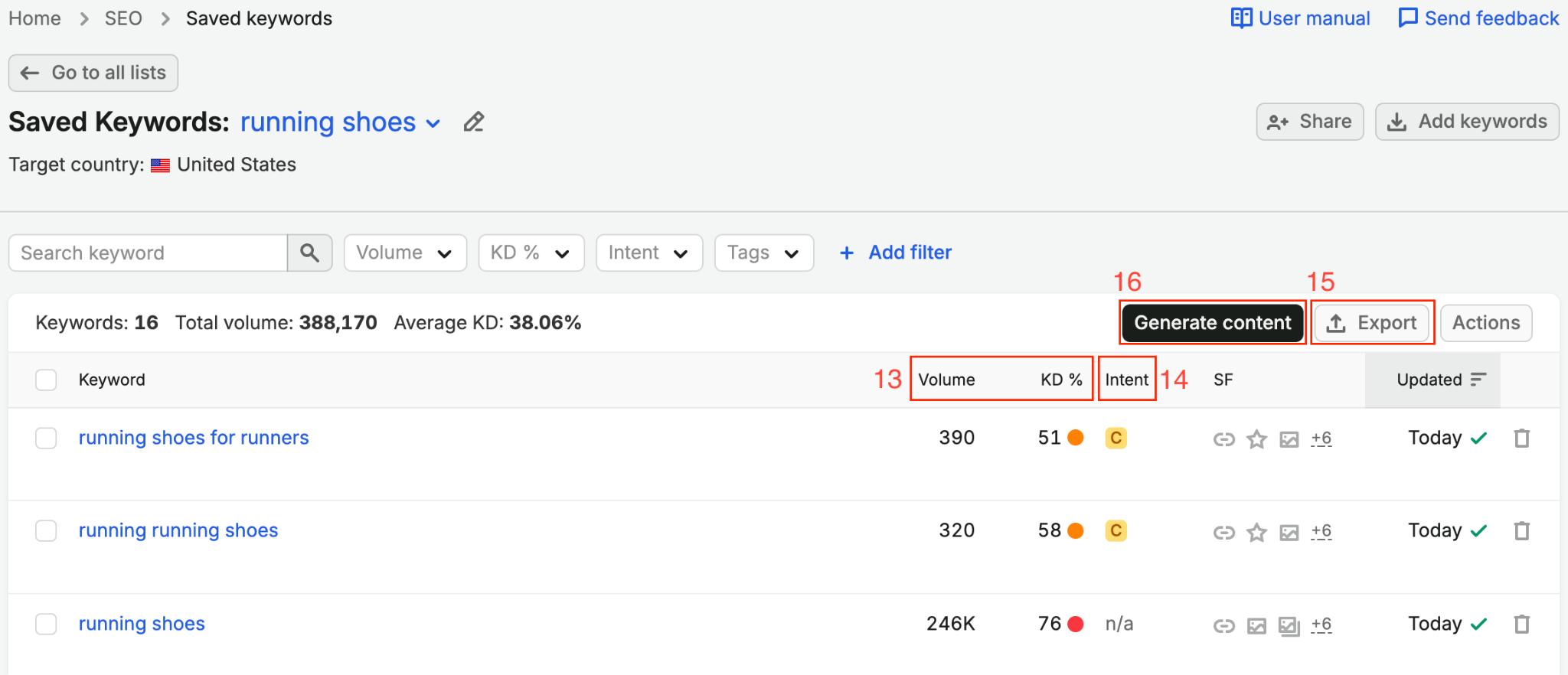Click the 'Add filter' link
Image resolution: width=1568 pixels, height=675 pixels.
point(895,253)
